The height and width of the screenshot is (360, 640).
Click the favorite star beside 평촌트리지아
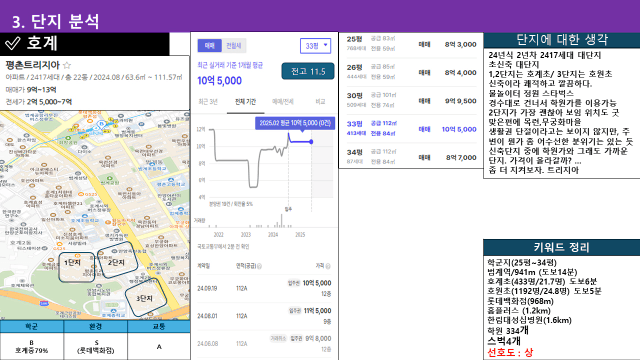67,65
